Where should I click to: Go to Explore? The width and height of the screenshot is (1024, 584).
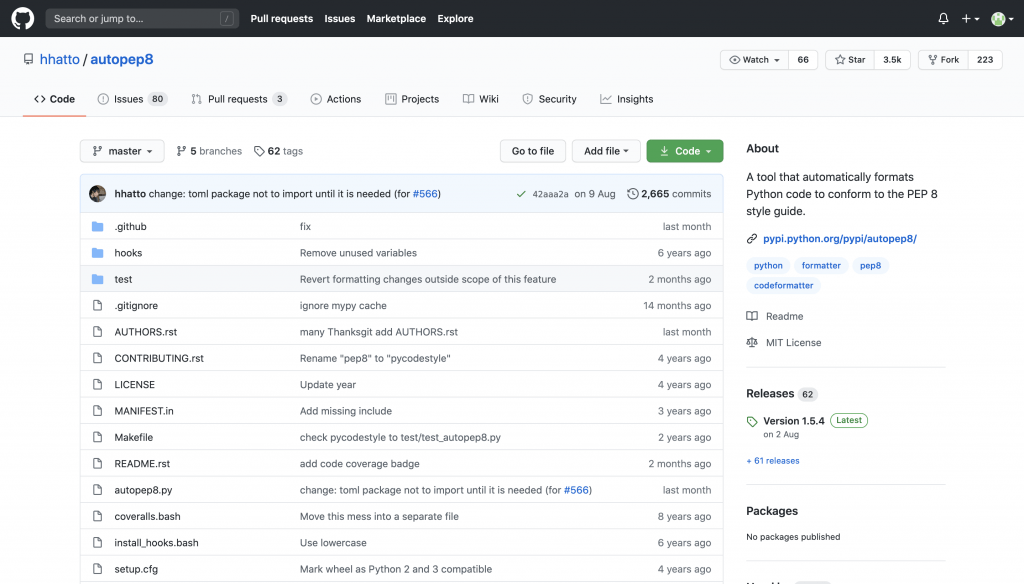coord(455,18)
